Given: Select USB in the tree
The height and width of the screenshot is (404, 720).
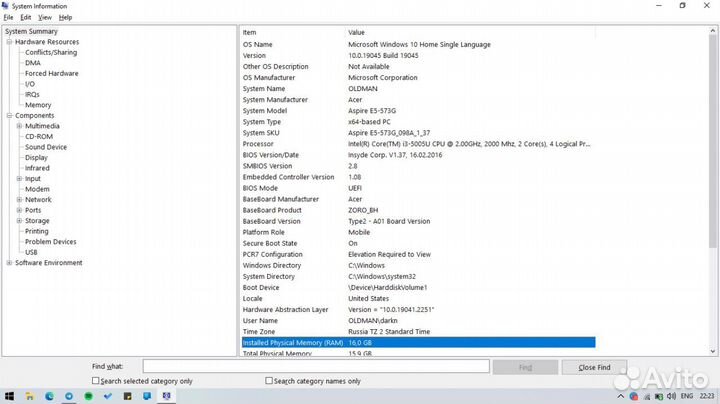Looking at the screenshot, I should [x=31, y=252].
